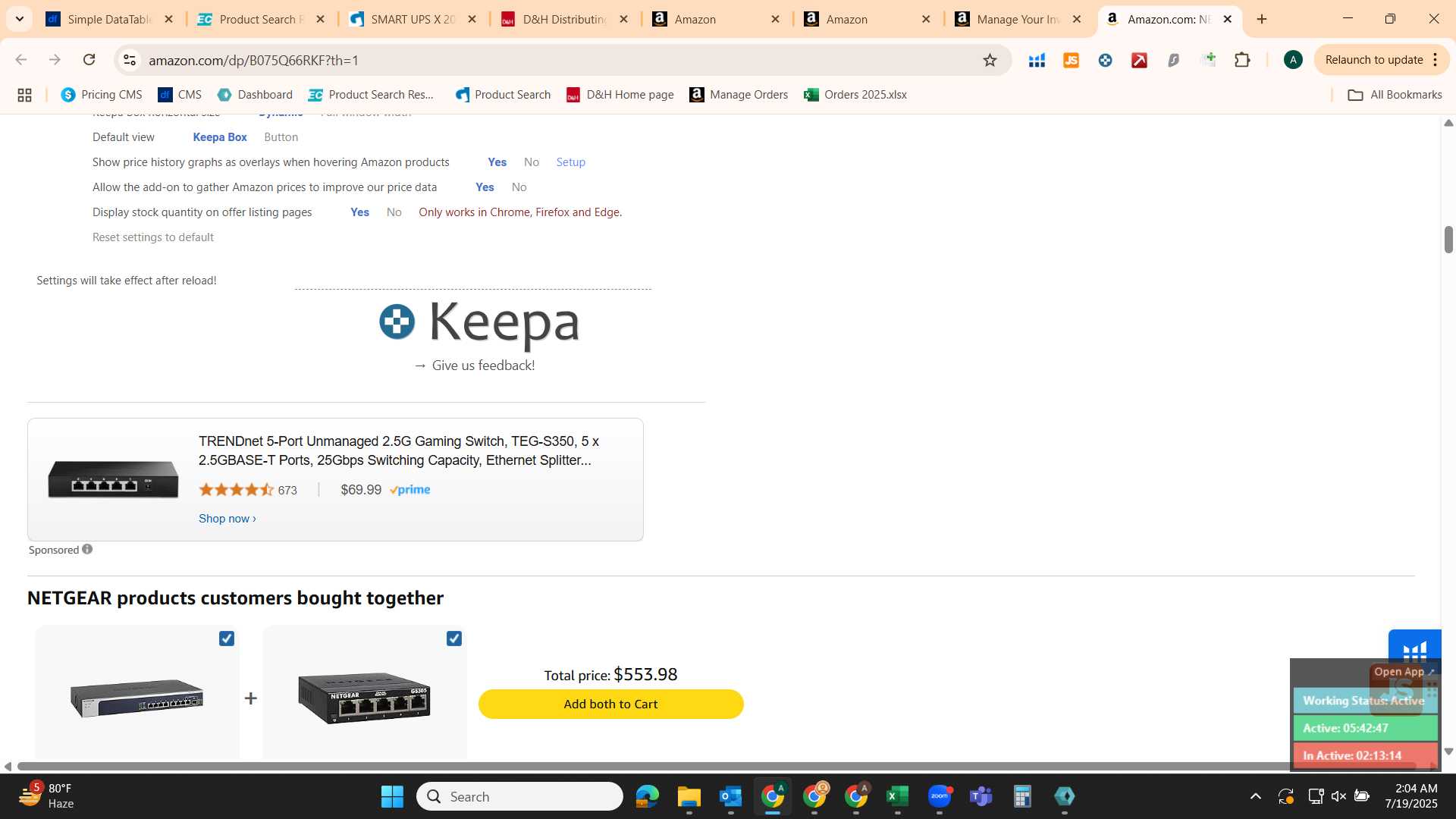Viewport: 1456px width, 819px height.
Task: Open Orders 2025.xlsx bookmark
Action: click(855, 95)
